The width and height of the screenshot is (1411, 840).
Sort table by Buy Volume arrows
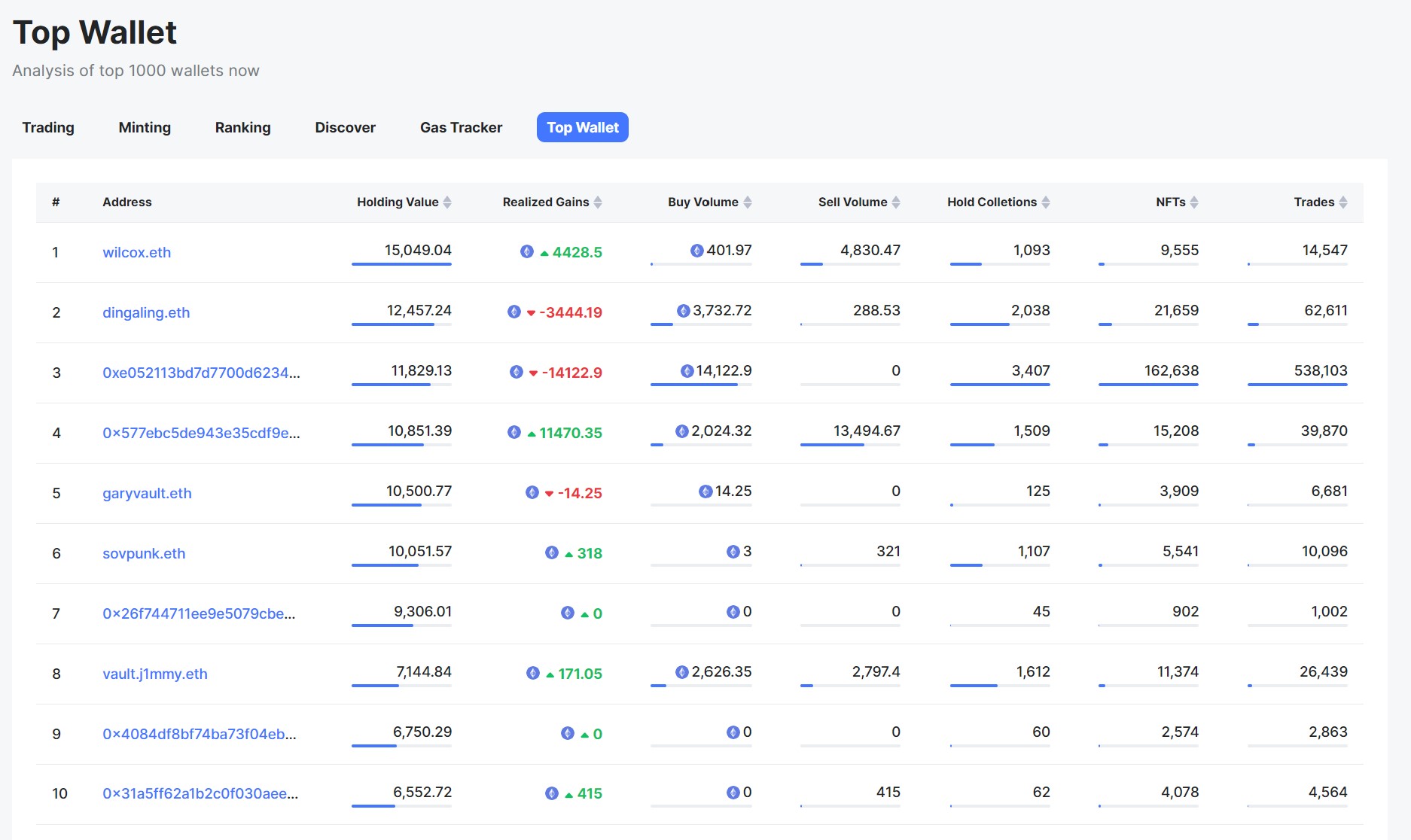pyautogui.click(x=748, y=202)
